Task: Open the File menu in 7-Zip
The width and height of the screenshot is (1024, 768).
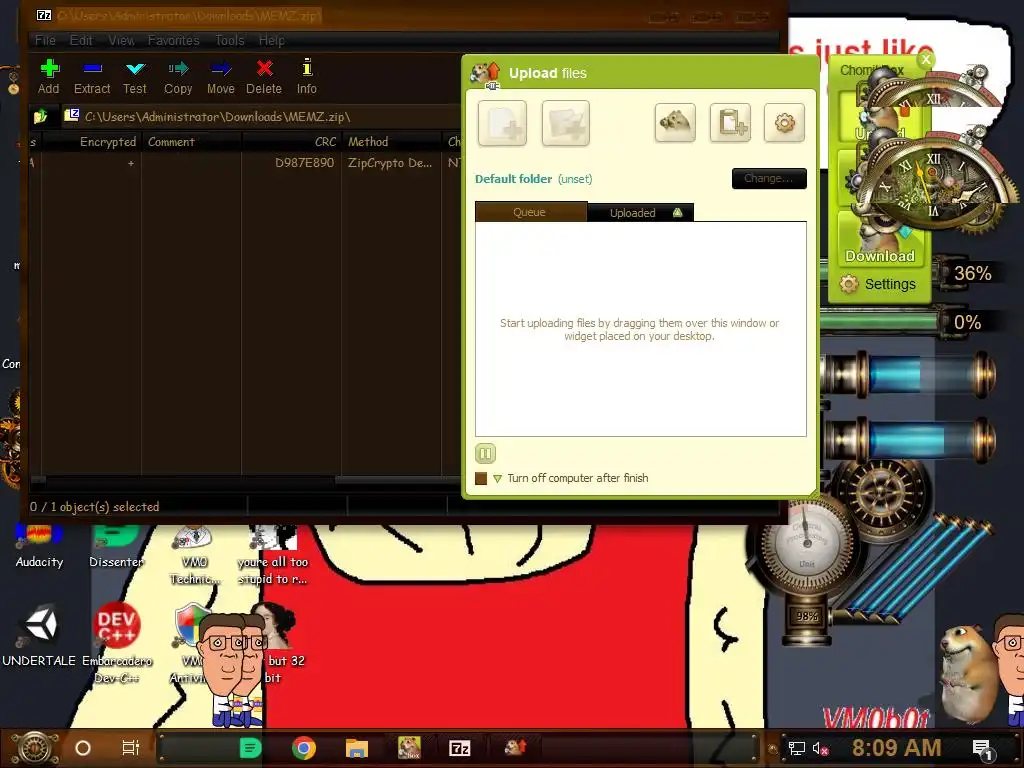Action: 45,40
